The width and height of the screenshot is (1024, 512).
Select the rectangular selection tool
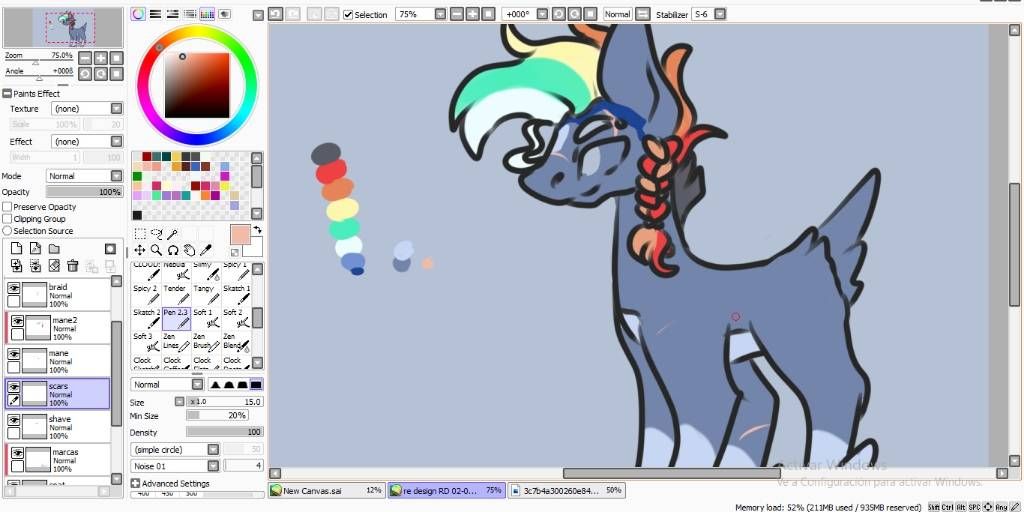coord(140,234)
